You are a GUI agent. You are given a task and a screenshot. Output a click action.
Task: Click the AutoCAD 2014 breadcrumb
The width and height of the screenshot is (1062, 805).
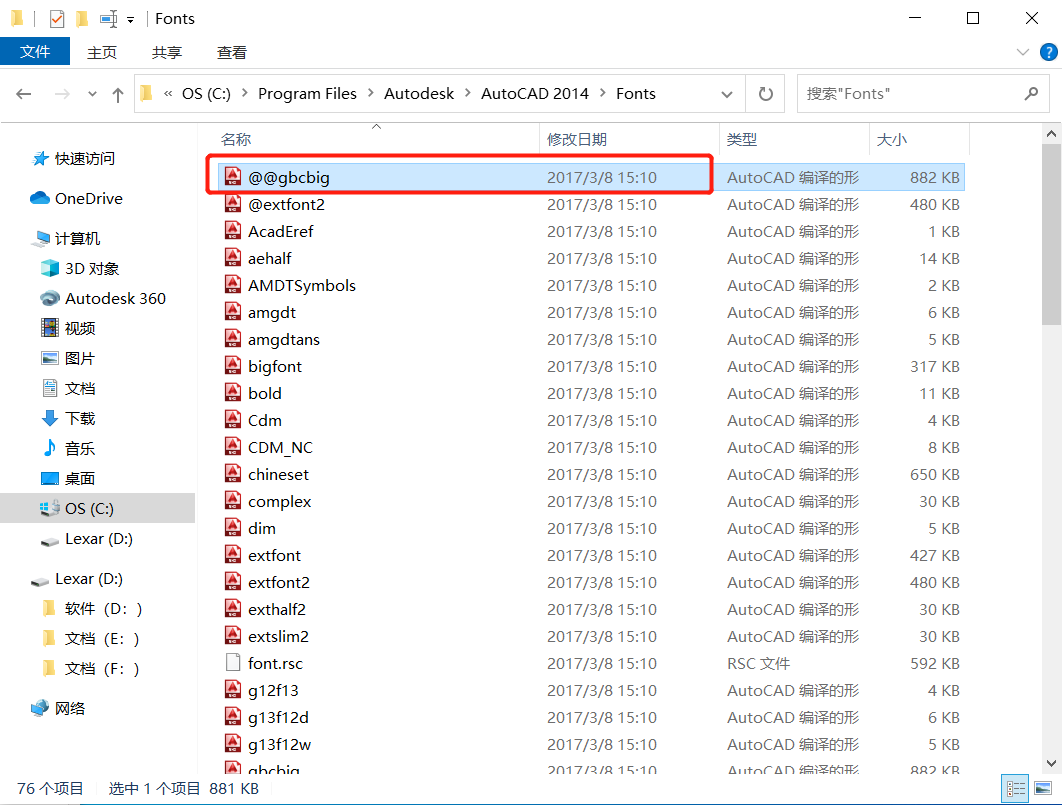[x=534, y=93]
